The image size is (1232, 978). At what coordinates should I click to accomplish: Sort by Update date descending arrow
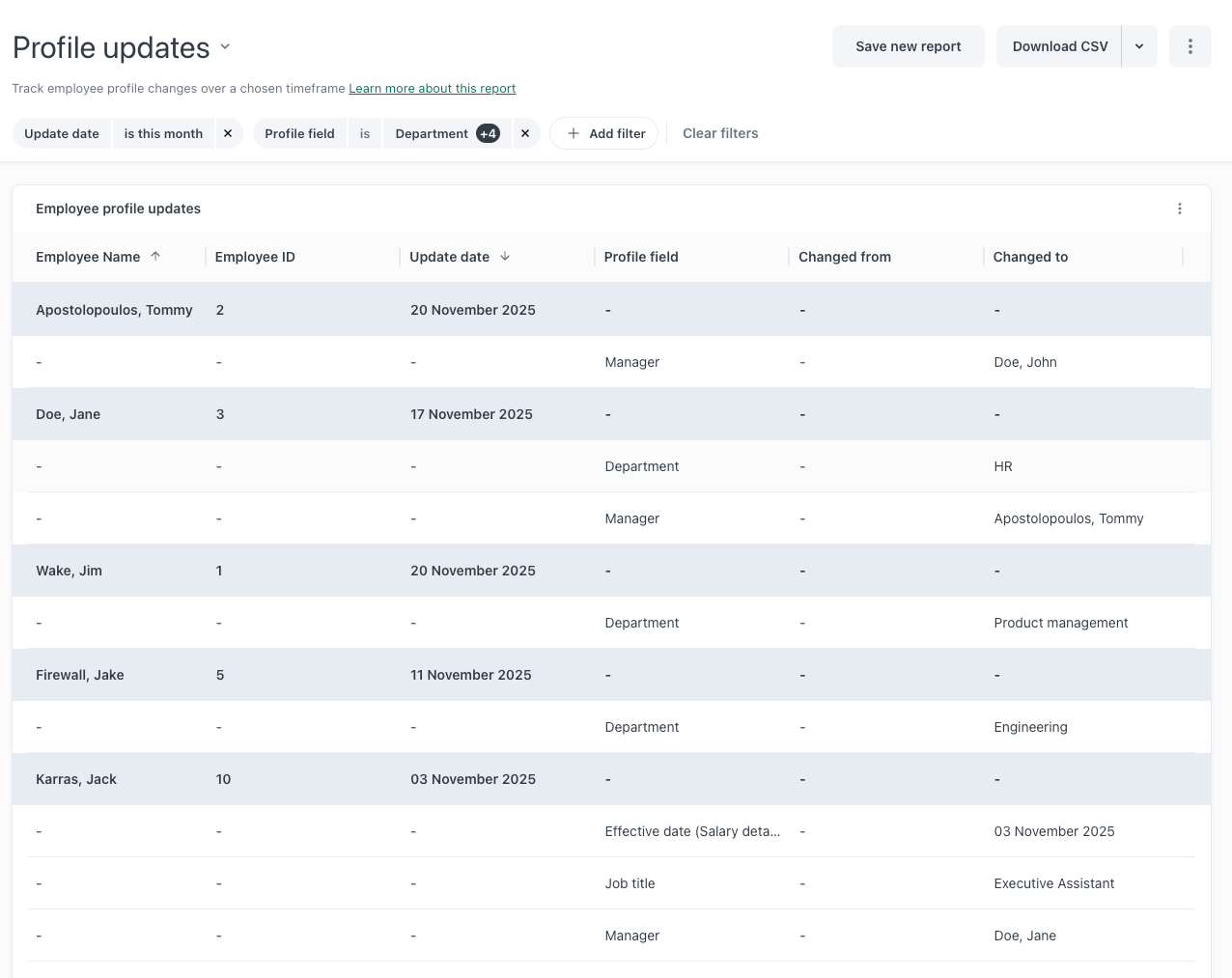point(505,256)
